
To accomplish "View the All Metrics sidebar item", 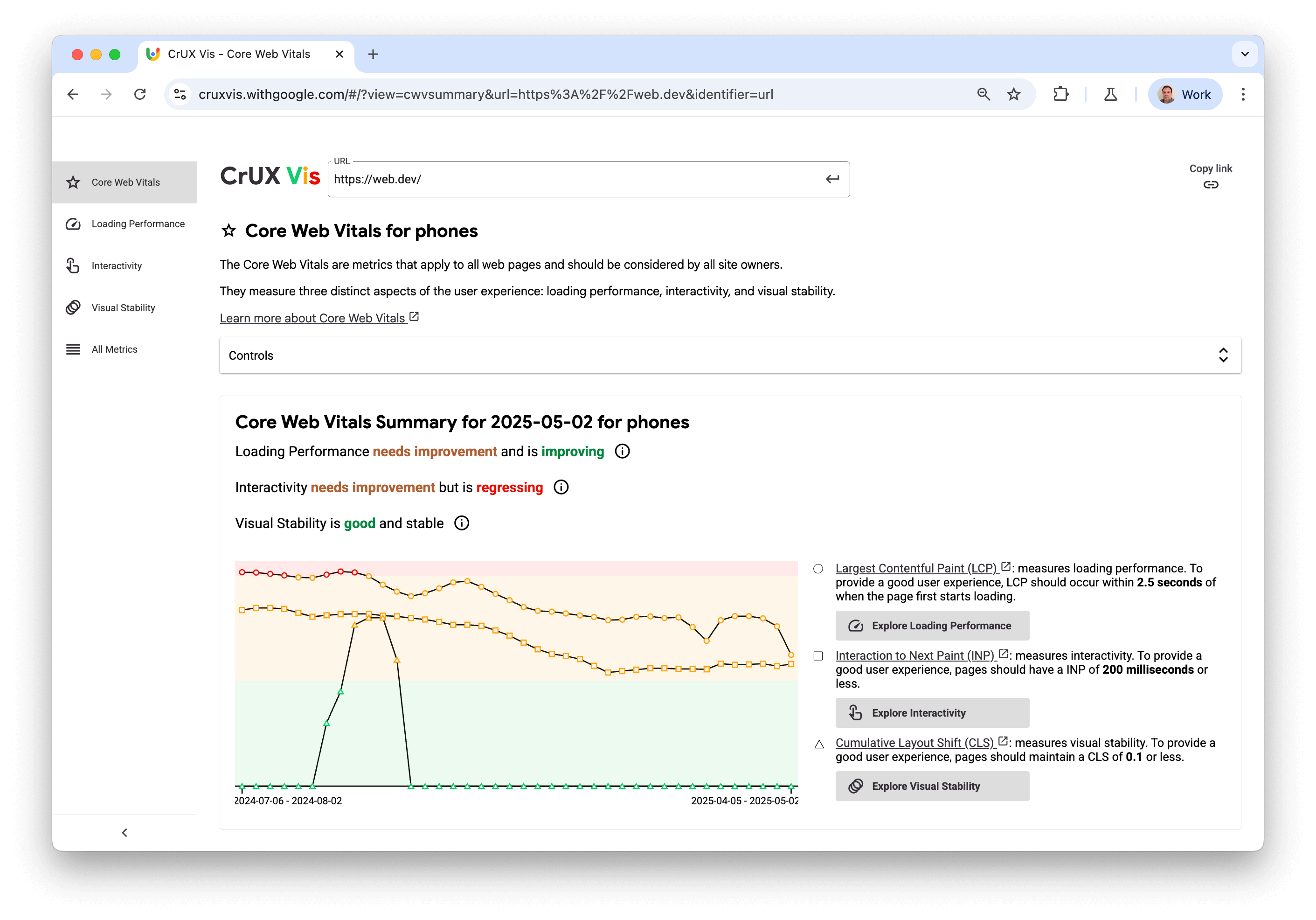I will [114, 348].
